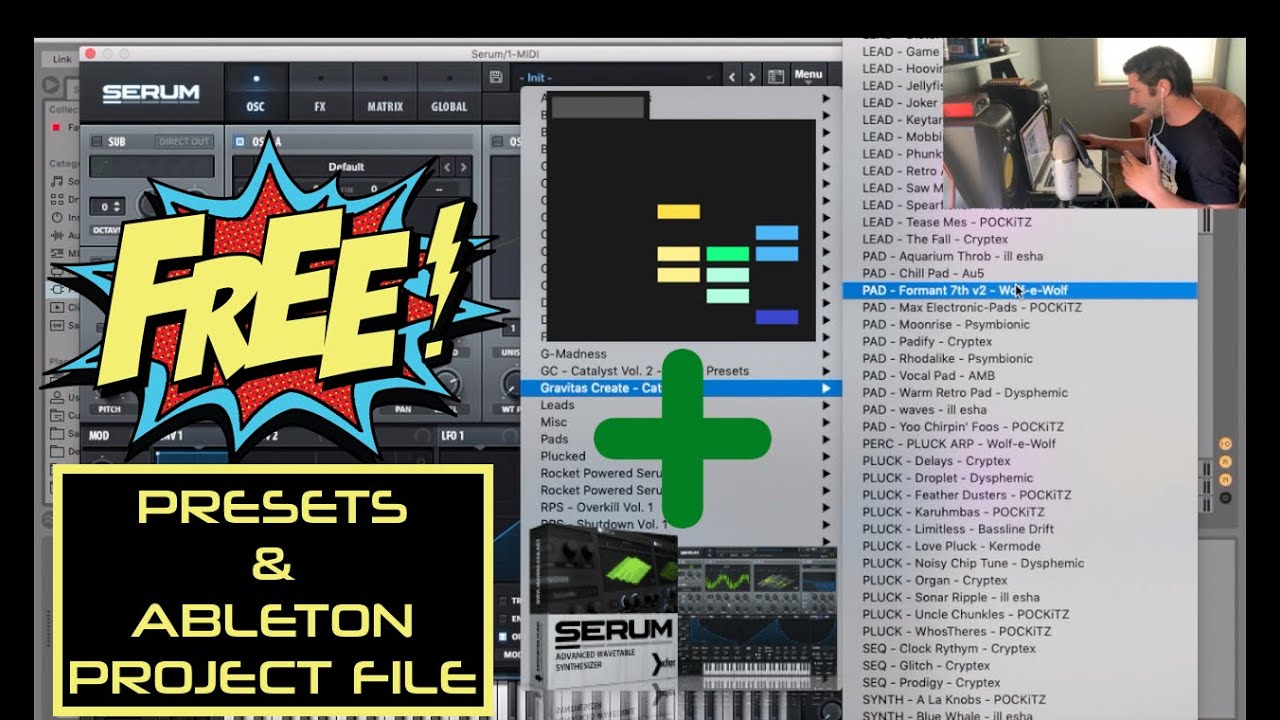Toggle OSC B enable checkbox

click(497, 142)
